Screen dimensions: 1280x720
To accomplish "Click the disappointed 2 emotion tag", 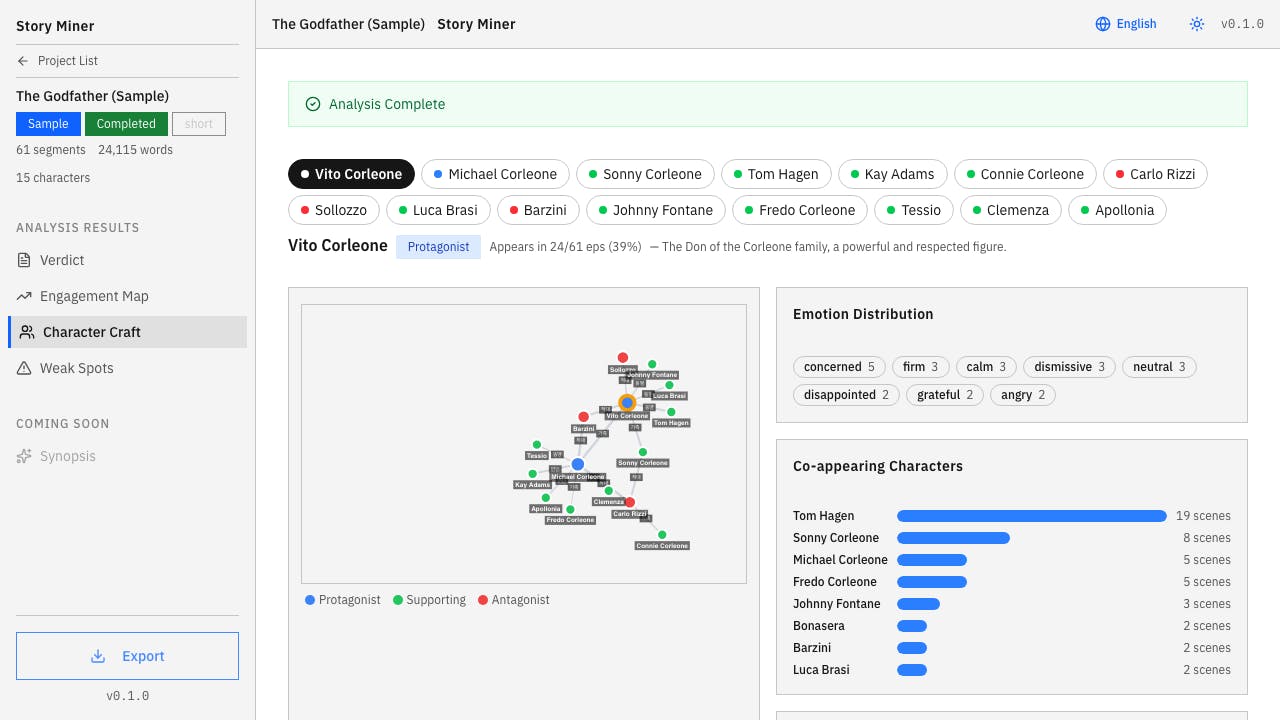I will [x=846, y=395].
